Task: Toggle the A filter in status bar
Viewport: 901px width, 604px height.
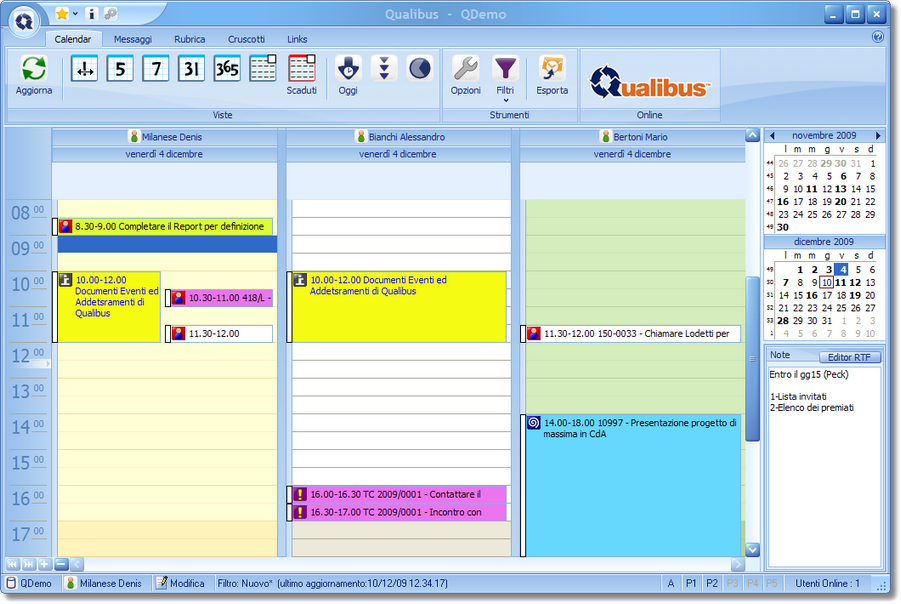Action: click(x=670, y=583)
